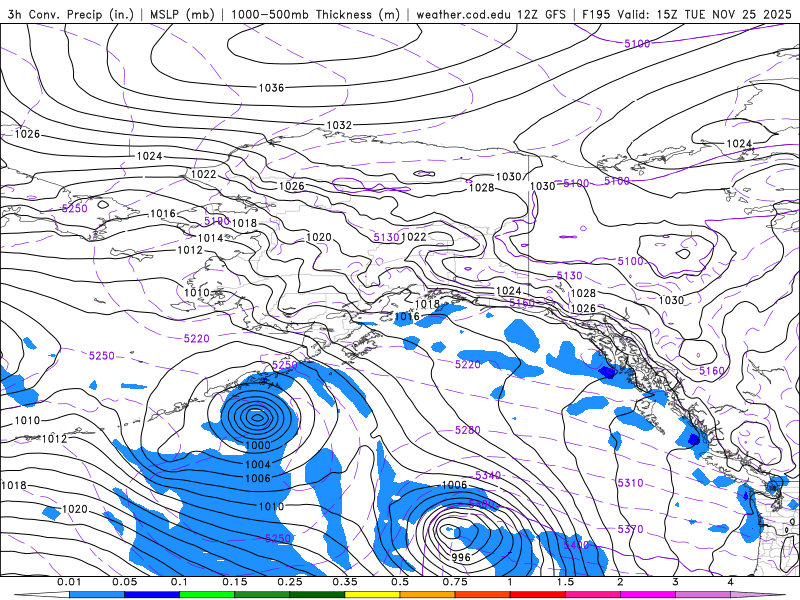
Task: Click the yellow 0.35 legend swatch
Action: [x=372, y=595]
